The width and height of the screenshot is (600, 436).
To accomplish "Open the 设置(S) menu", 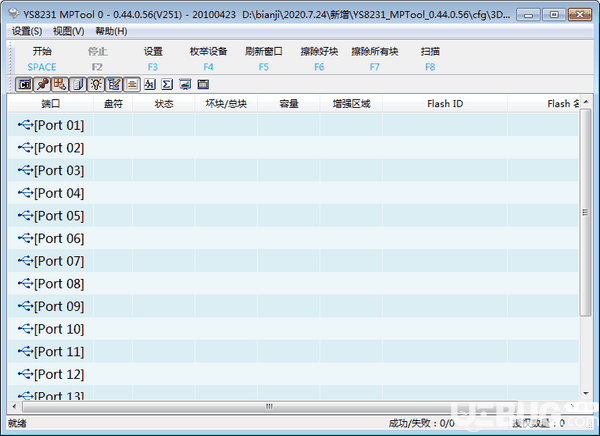I will click(27, 31).
